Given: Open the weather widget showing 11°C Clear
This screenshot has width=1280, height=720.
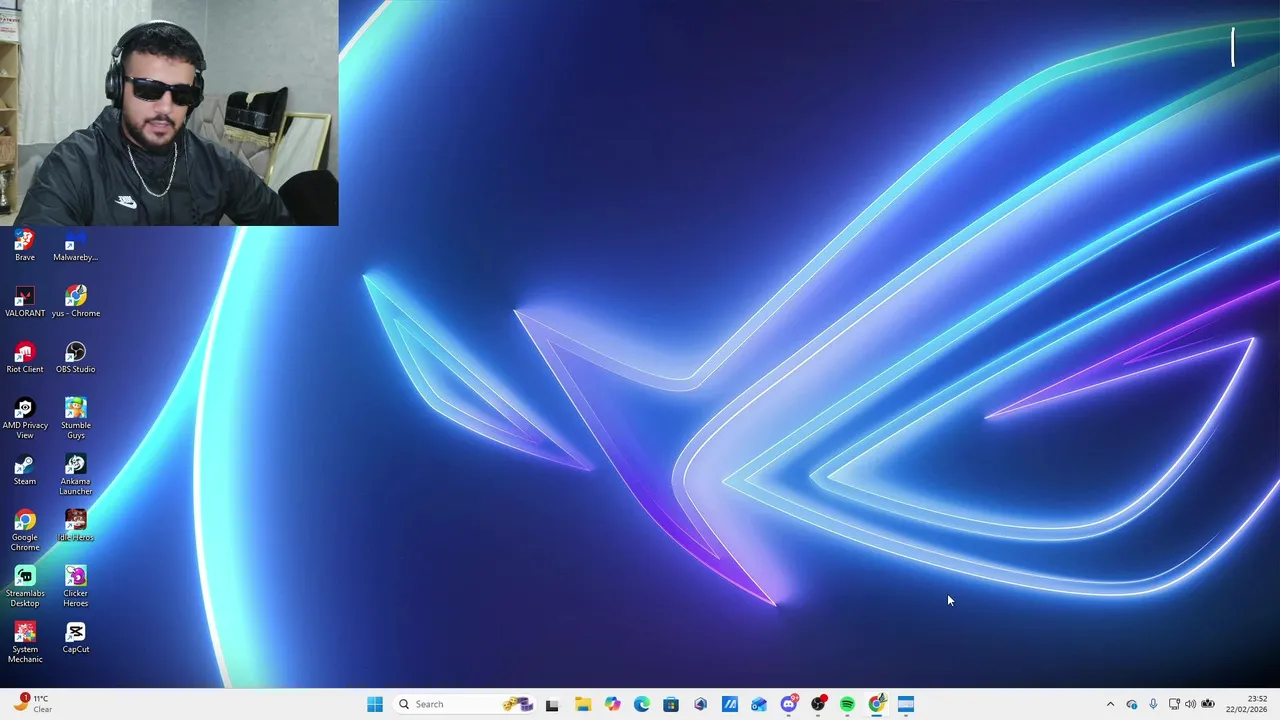Looking at the screenshot, I should (32, 704).
